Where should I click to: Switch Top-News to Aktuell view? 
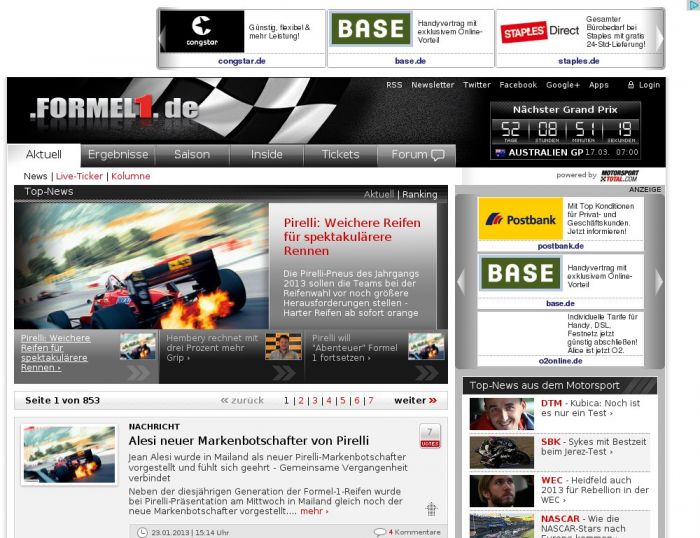click(x=379, y=195)
